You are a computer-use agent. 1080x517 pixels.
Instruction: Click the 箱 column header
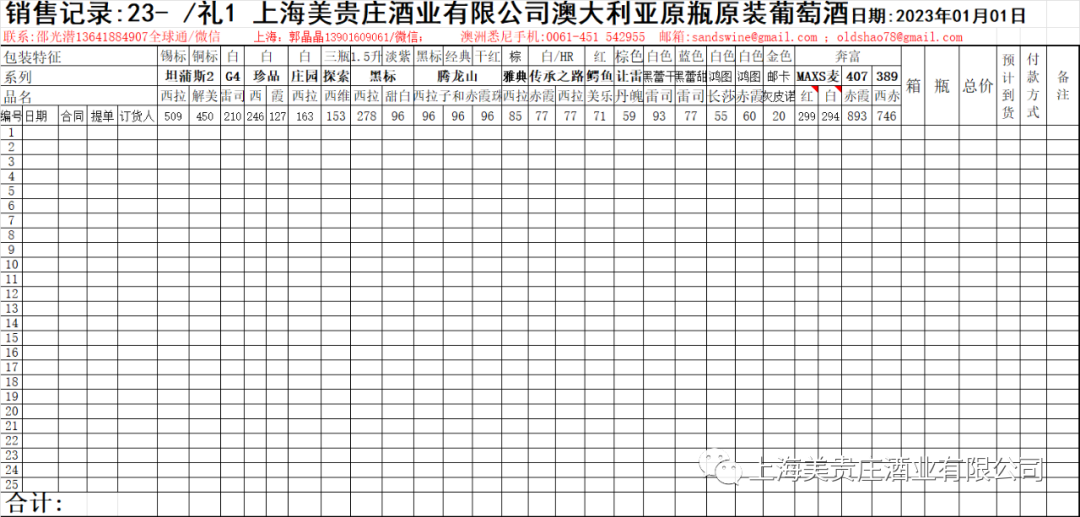pos(915,86)
